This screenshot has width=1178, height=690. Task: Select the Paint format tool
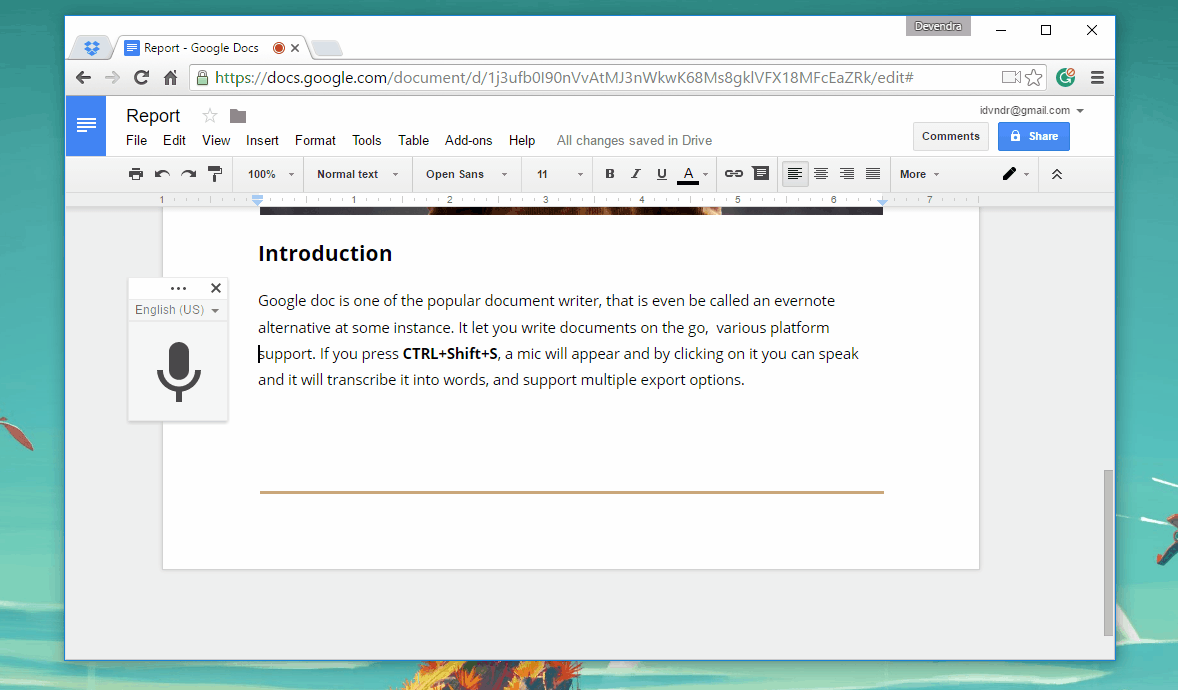coord(215,174)
